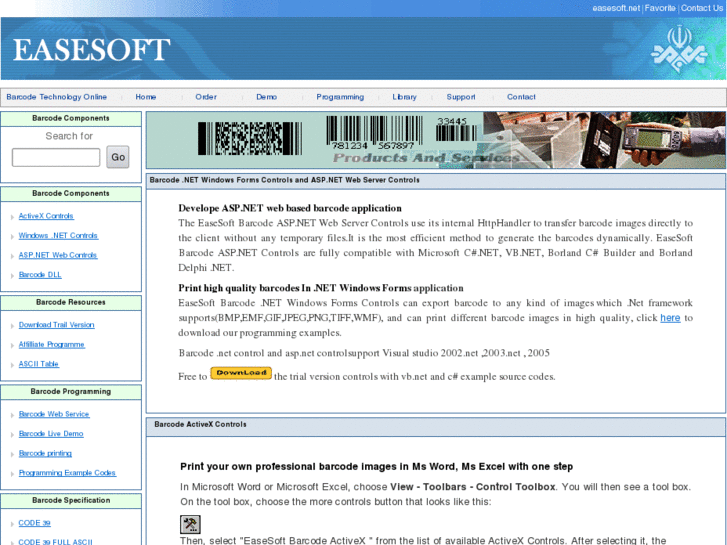Screen dimensions: 727x545
Task: Click the Barcode Specification panel heading
Action: coord(71,500)
